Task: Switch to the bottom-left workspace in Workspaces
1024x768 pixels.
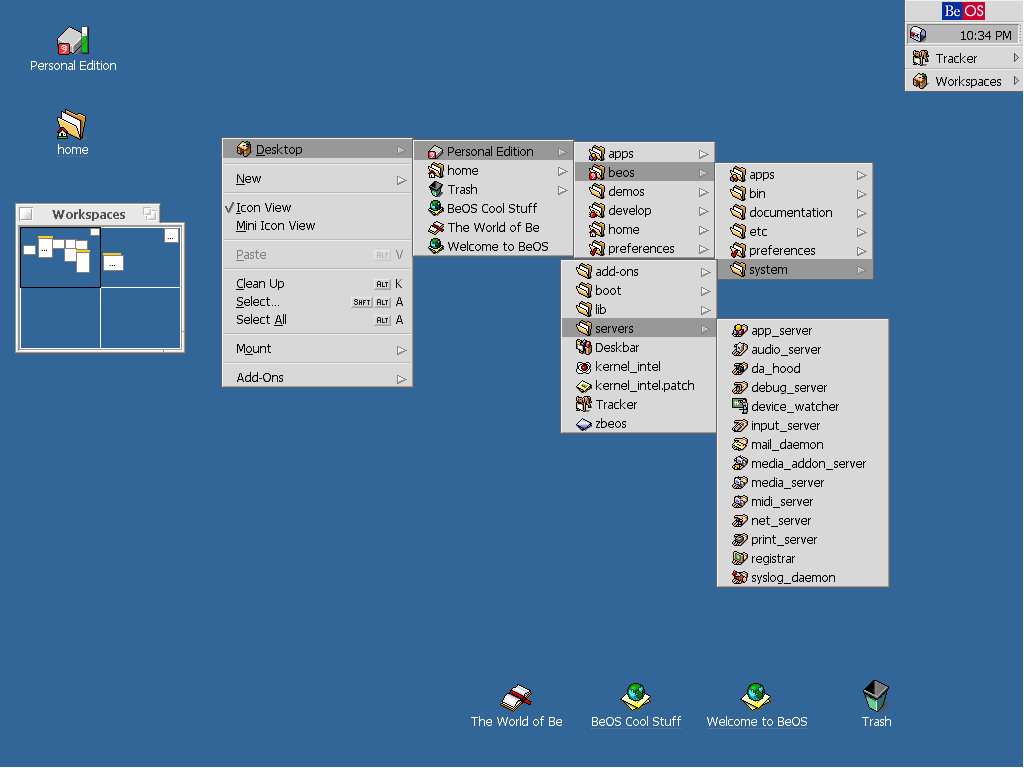Action: [x=60, y=318]
